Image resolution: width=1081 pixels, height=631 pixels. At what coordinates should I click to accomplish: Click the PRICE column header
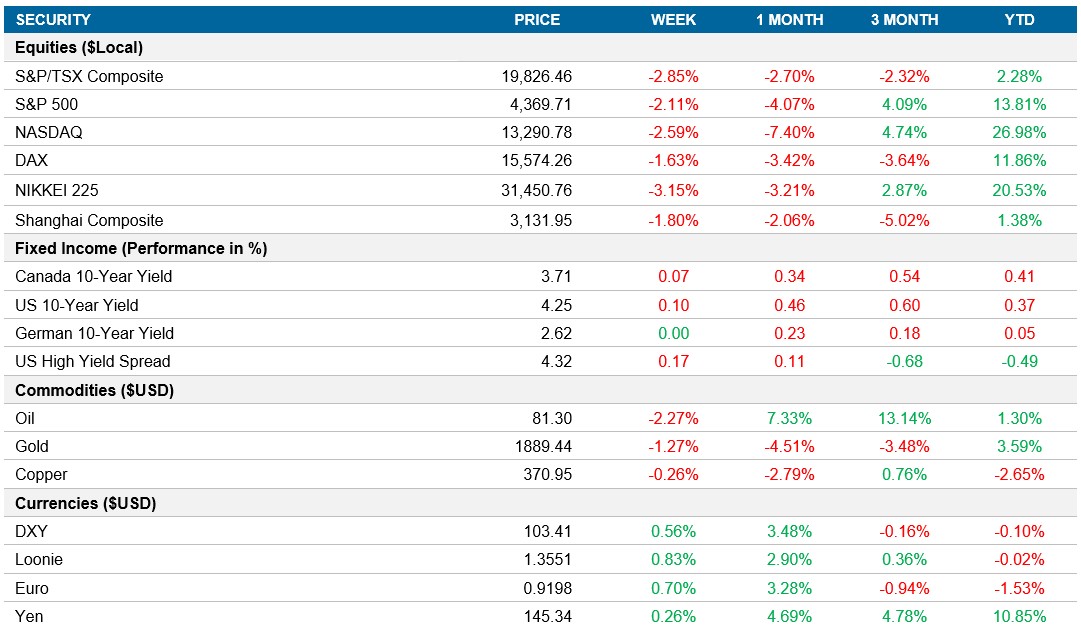[538, 19]
